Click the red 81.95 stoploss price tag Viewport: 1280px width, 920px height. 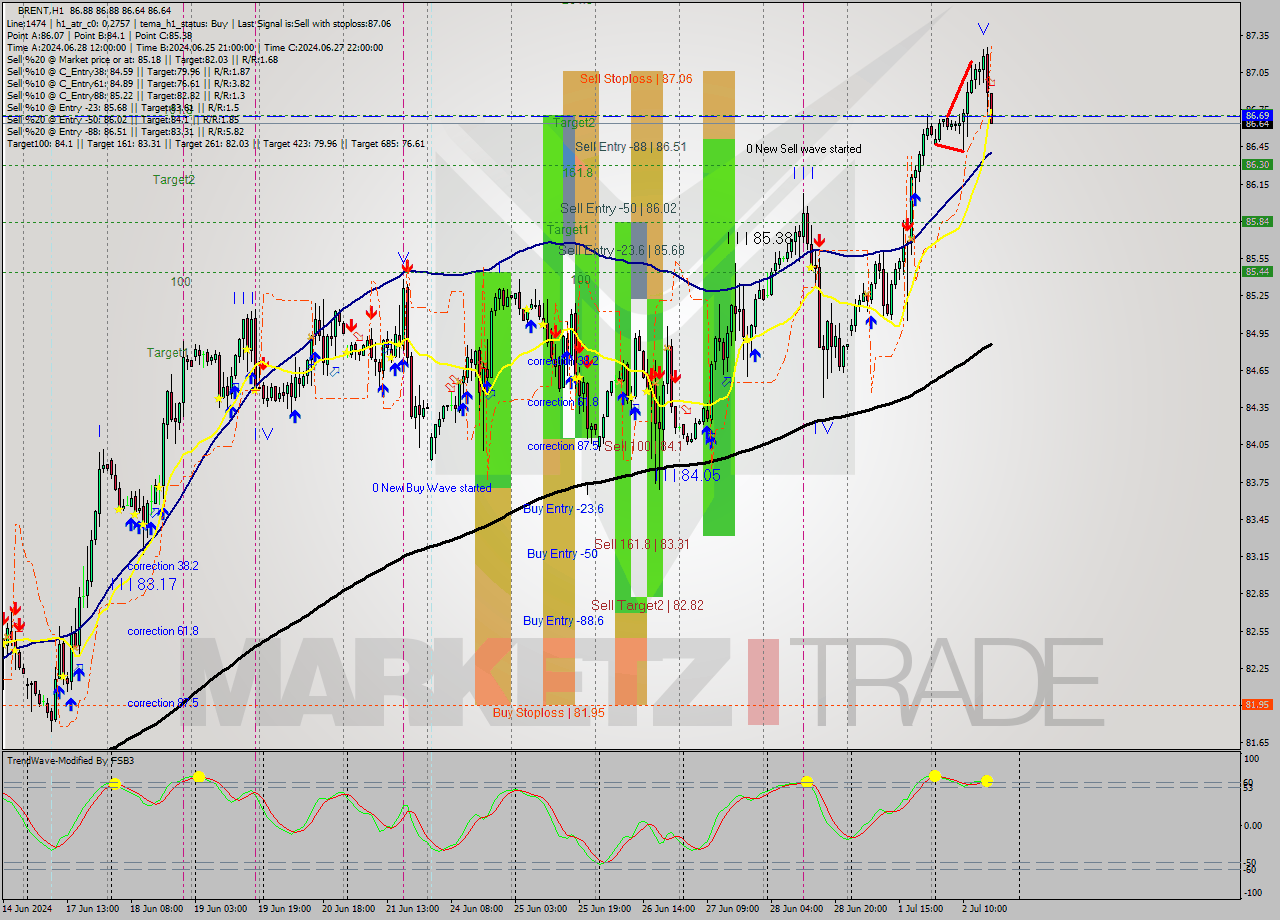tap(1258, 705)
